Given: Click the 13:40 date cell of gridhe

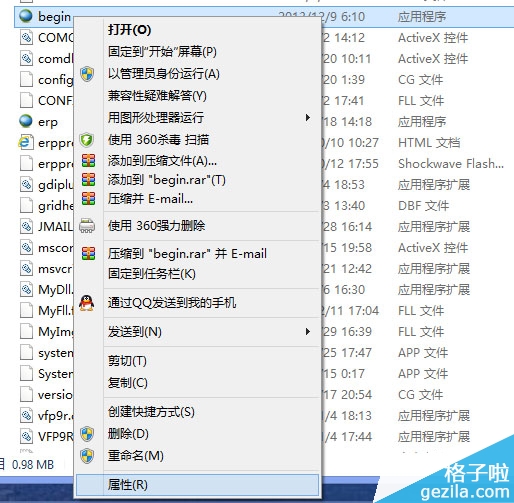Looking at the screenshot, I should click(344, 205).
